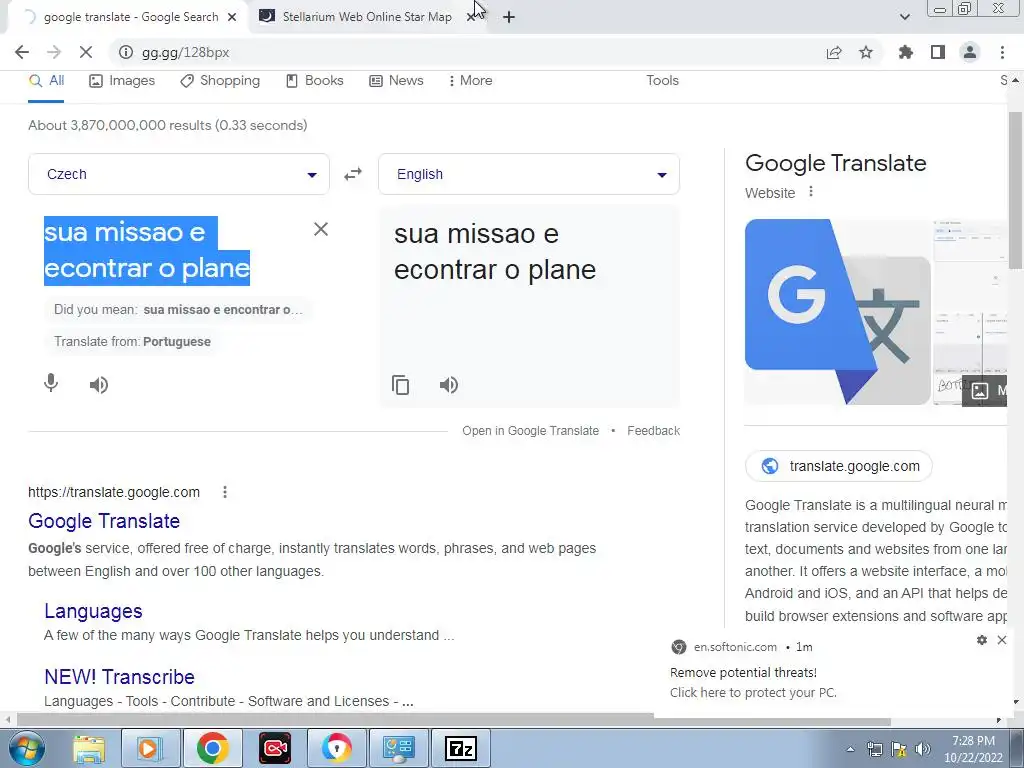Stop loading the page

pos(86,52)
